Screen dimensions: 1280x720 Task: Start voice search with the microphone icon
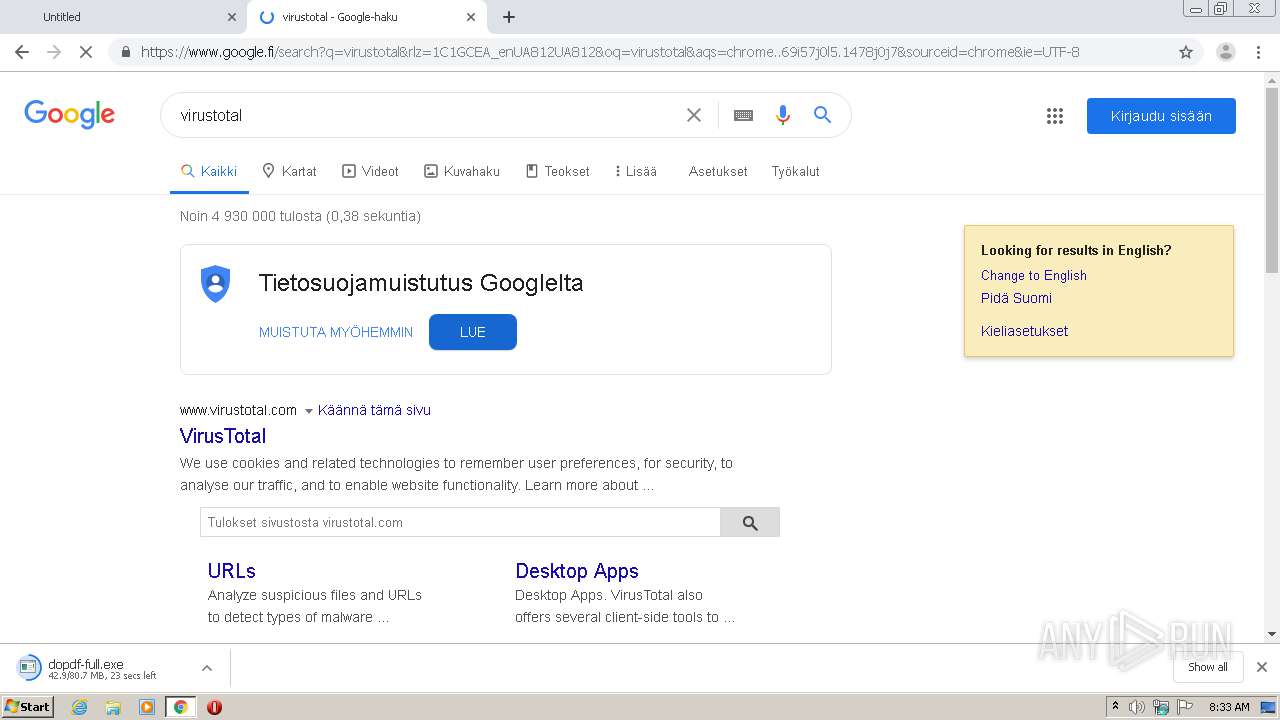point(783,115)
